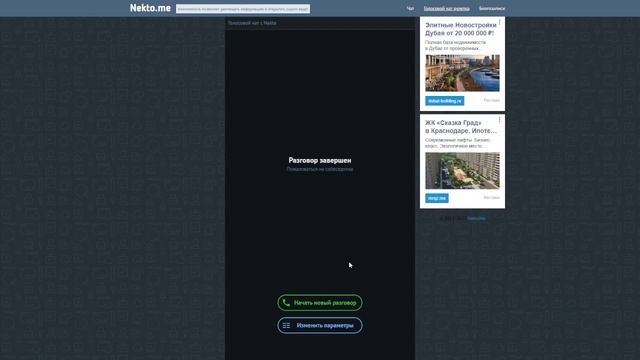Click the report link under 'Разговор завершен'
The image size is (640, 360).
tap(320, 169)
